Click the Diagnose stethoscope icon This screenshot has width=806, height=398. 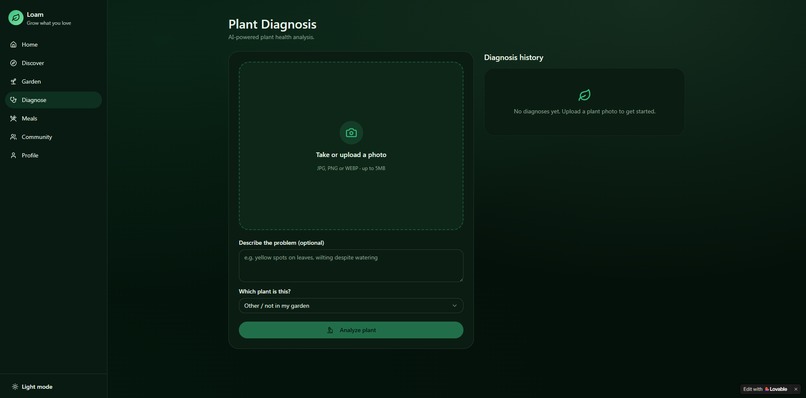click(13, 100)
